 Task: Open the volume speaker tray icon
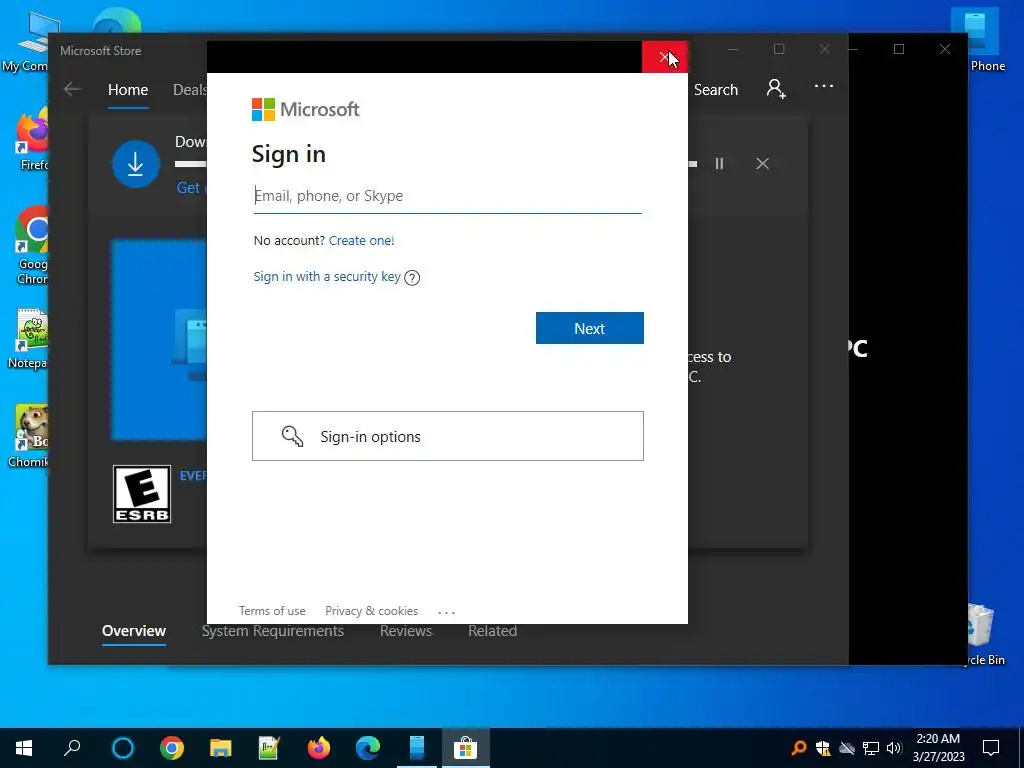pos(894,748)
